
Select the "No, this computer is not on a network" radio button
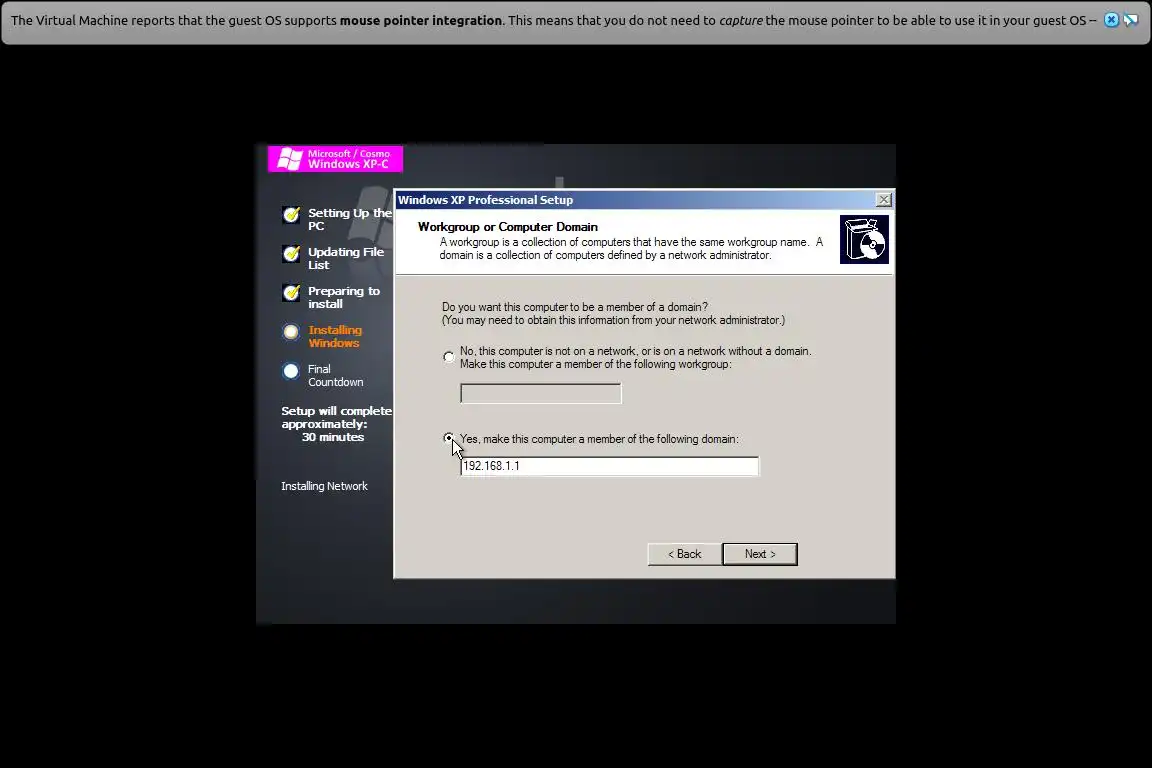click(449, 357)
